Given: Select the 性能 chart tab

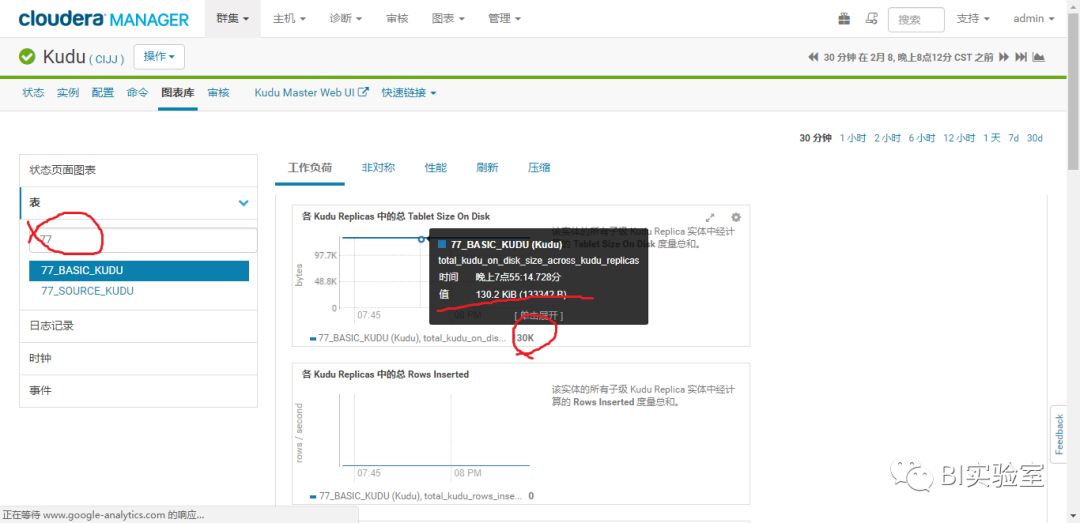Looking at the screenshot, I should point(435,167).
